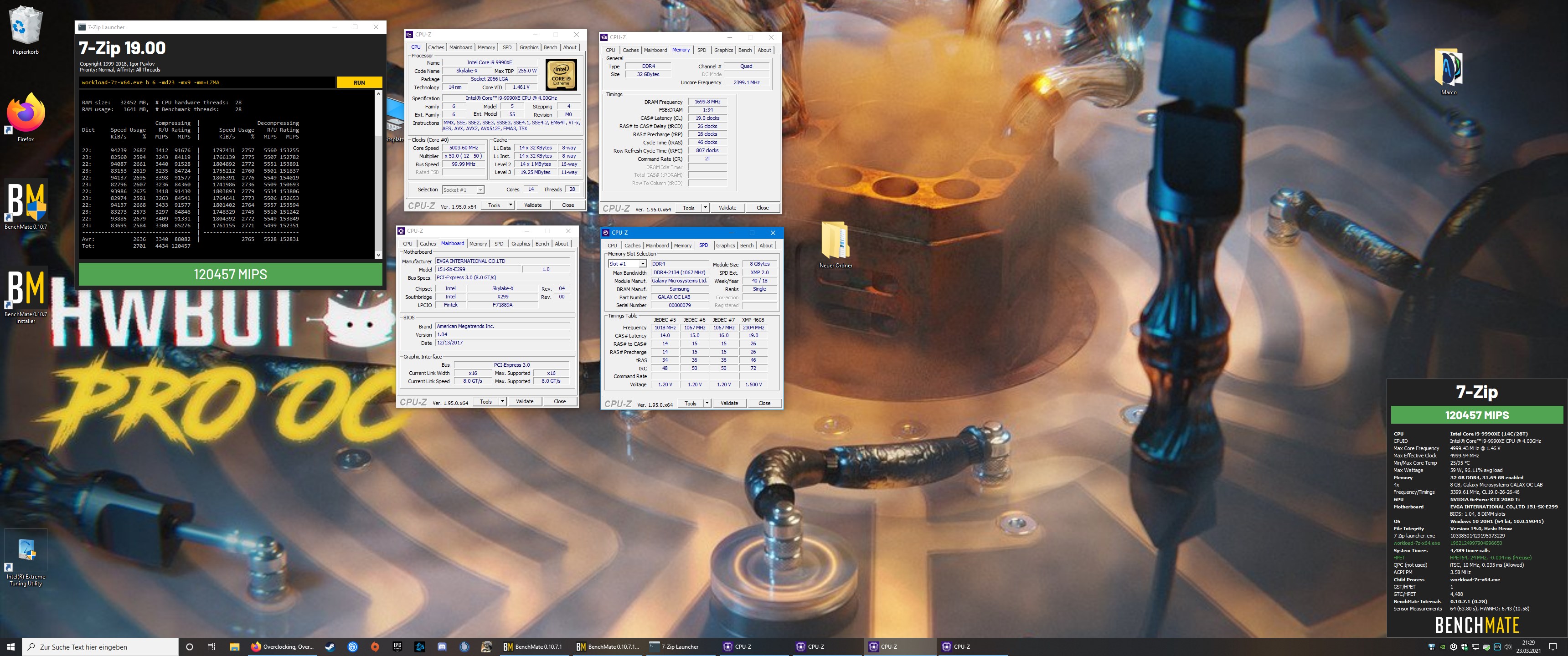This screenshot has width=1568, height=656.
Task: Switch to the SPD tab in CPU-Z Memory window
Action: coord(702,51)
